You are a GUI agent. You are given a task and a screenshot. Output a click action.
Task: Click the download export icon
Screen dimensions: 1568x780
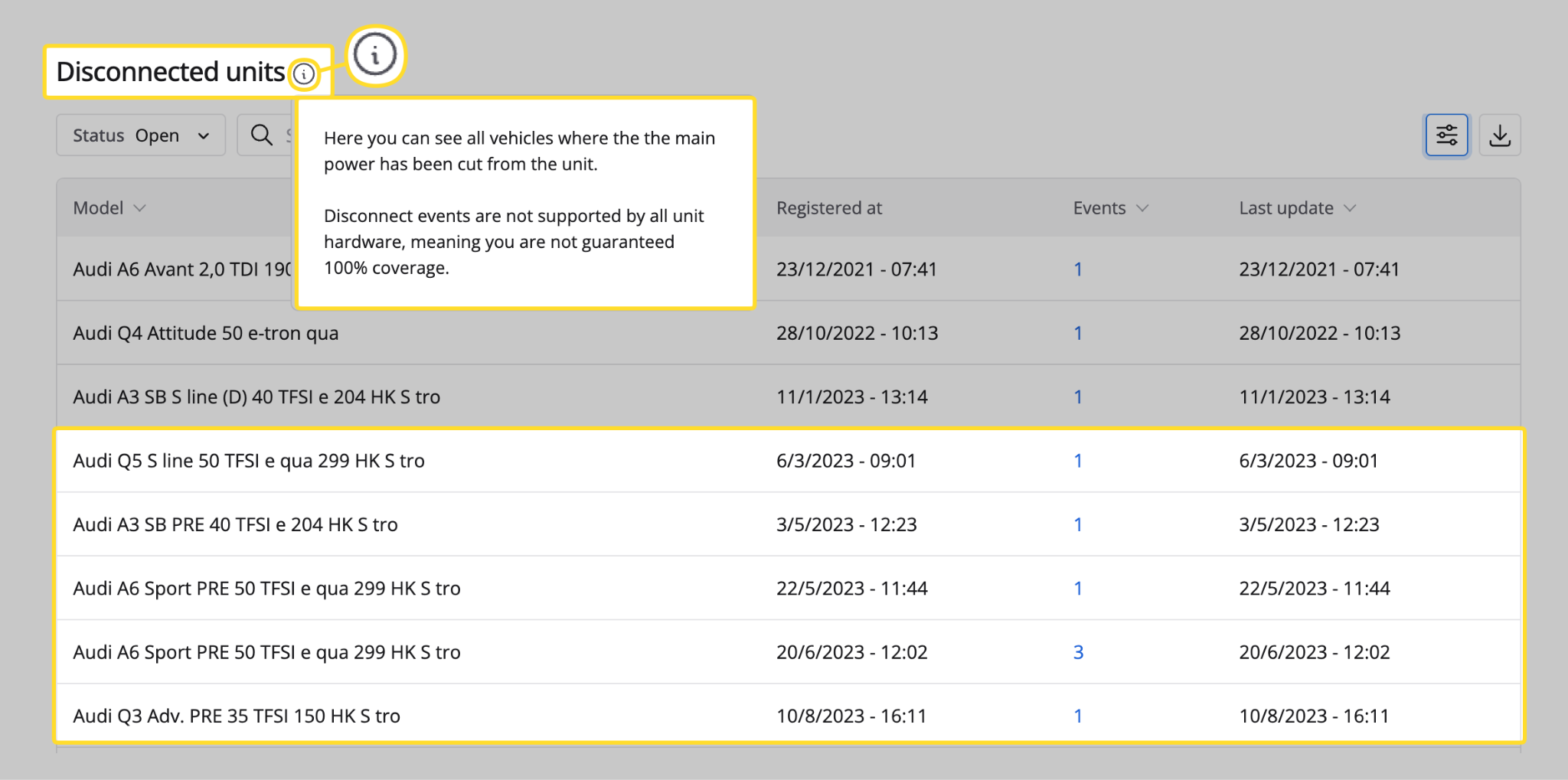[x=1499, y=135]
